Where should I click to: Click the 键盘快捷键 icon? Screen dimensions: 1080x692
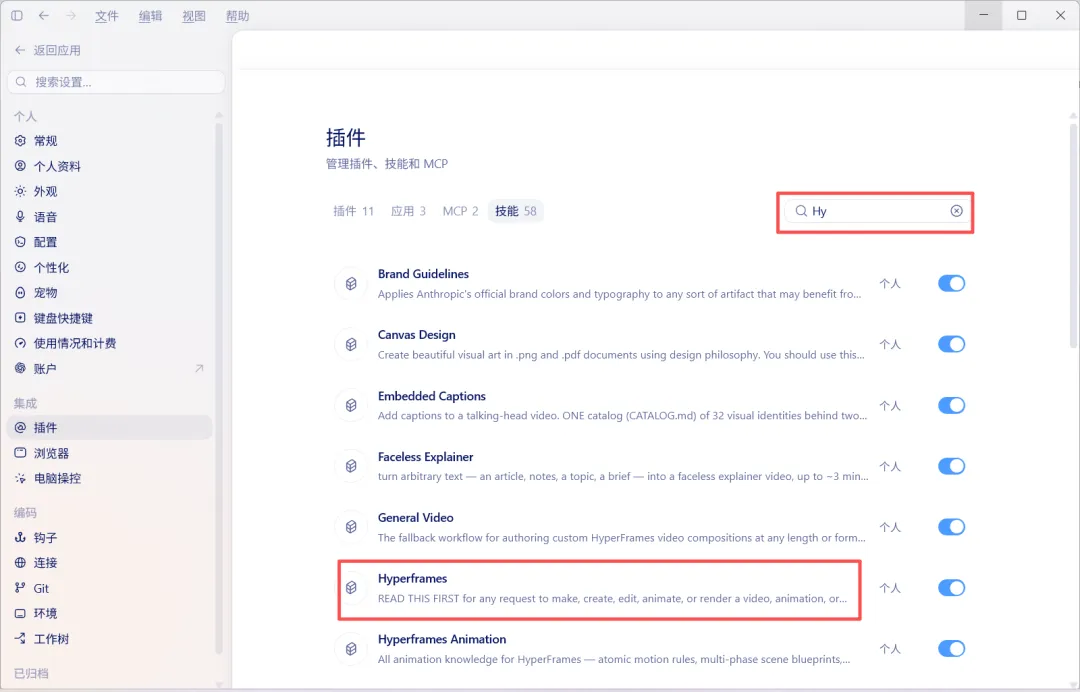tap(20, 318)
